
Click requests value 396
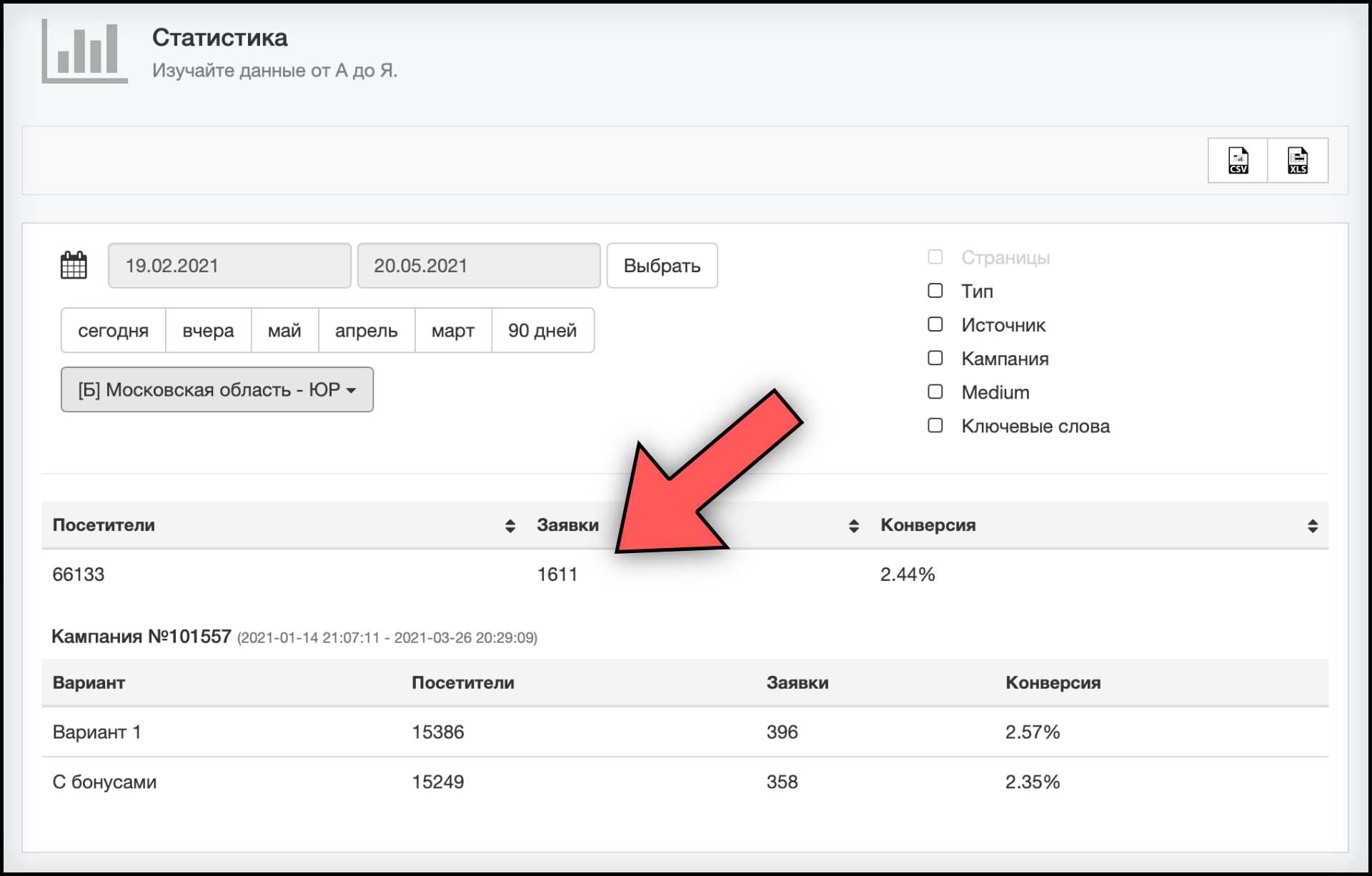click(x=782, y=732)
